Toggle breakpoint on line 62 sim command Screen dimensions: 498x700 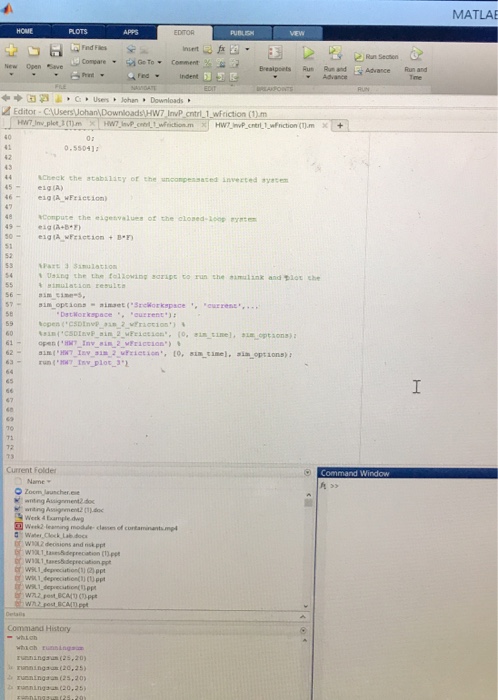19,353
